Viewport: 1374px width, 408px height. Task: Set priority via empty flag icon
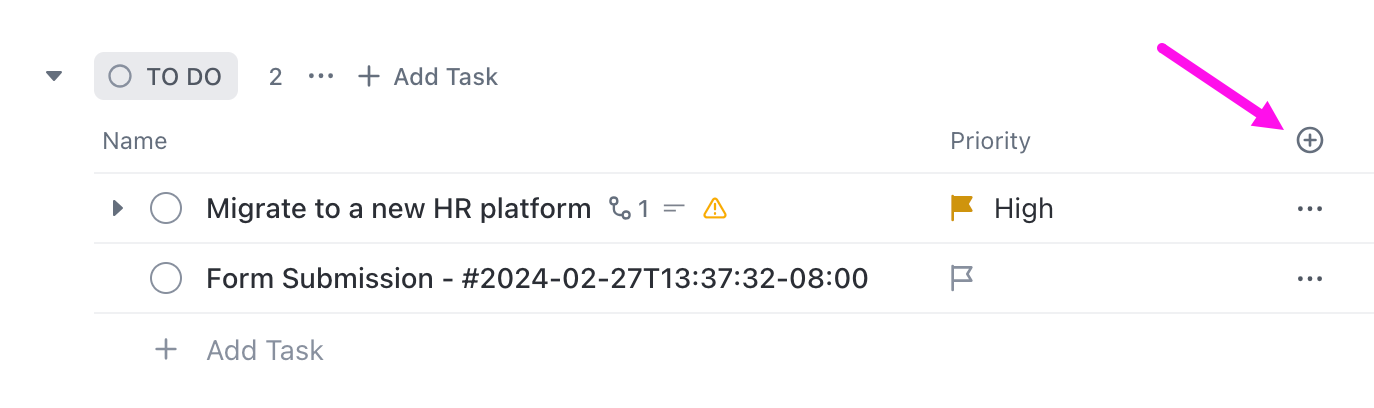(x=962, y=278)
